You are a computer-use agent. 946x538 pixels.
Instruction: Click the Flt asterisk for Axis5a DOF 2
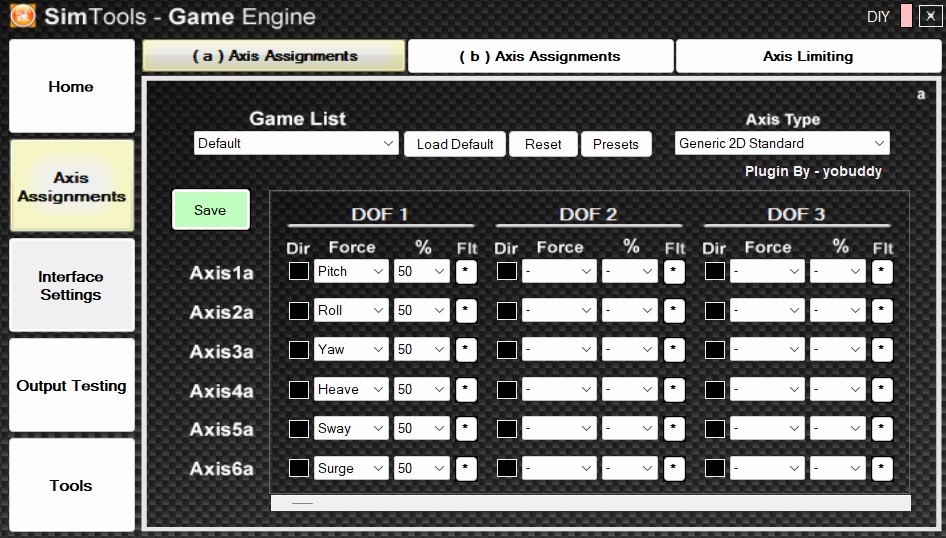point(674,429)
